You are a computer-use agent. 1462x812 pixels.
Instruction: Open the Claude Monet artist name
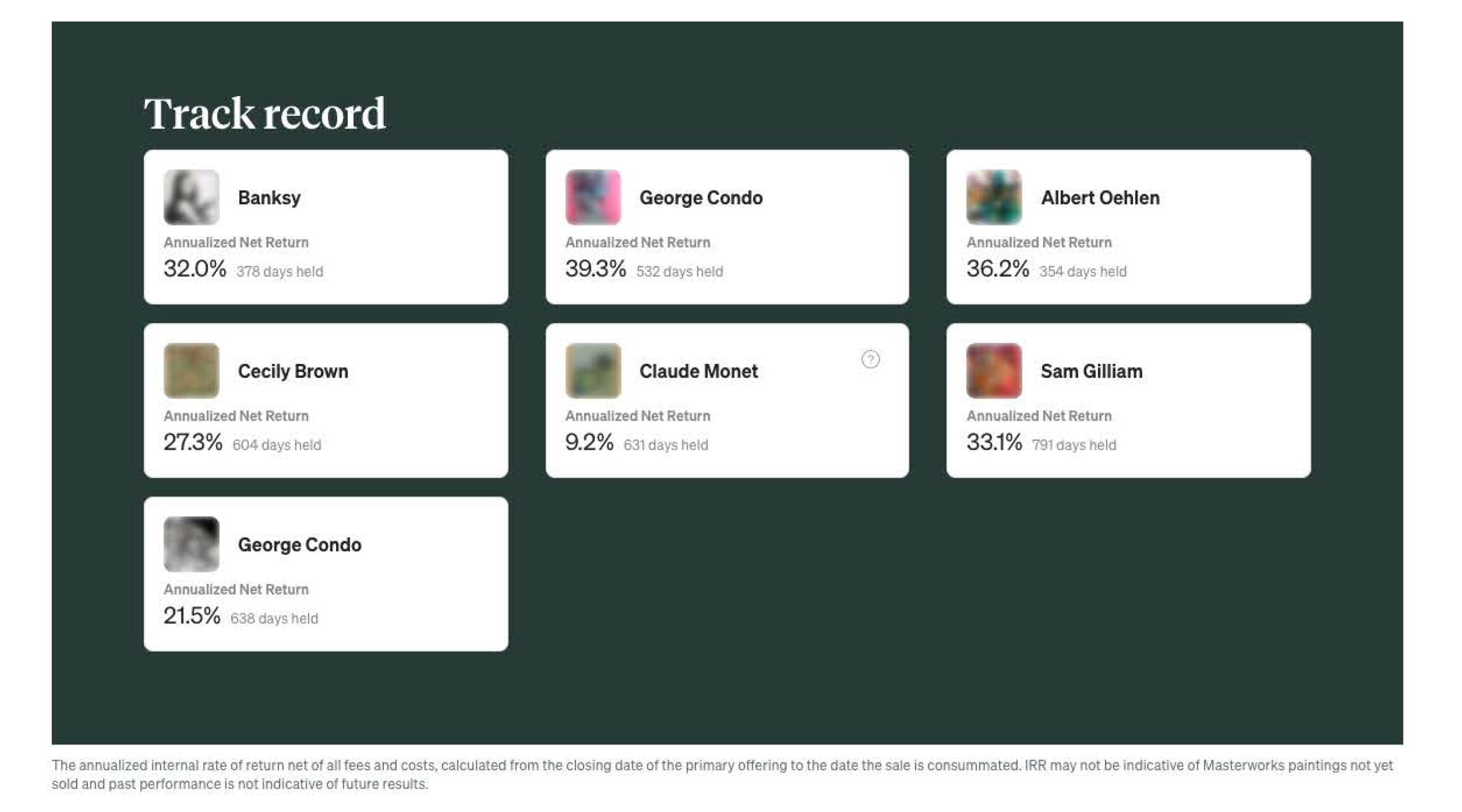(x=698, y=371)
